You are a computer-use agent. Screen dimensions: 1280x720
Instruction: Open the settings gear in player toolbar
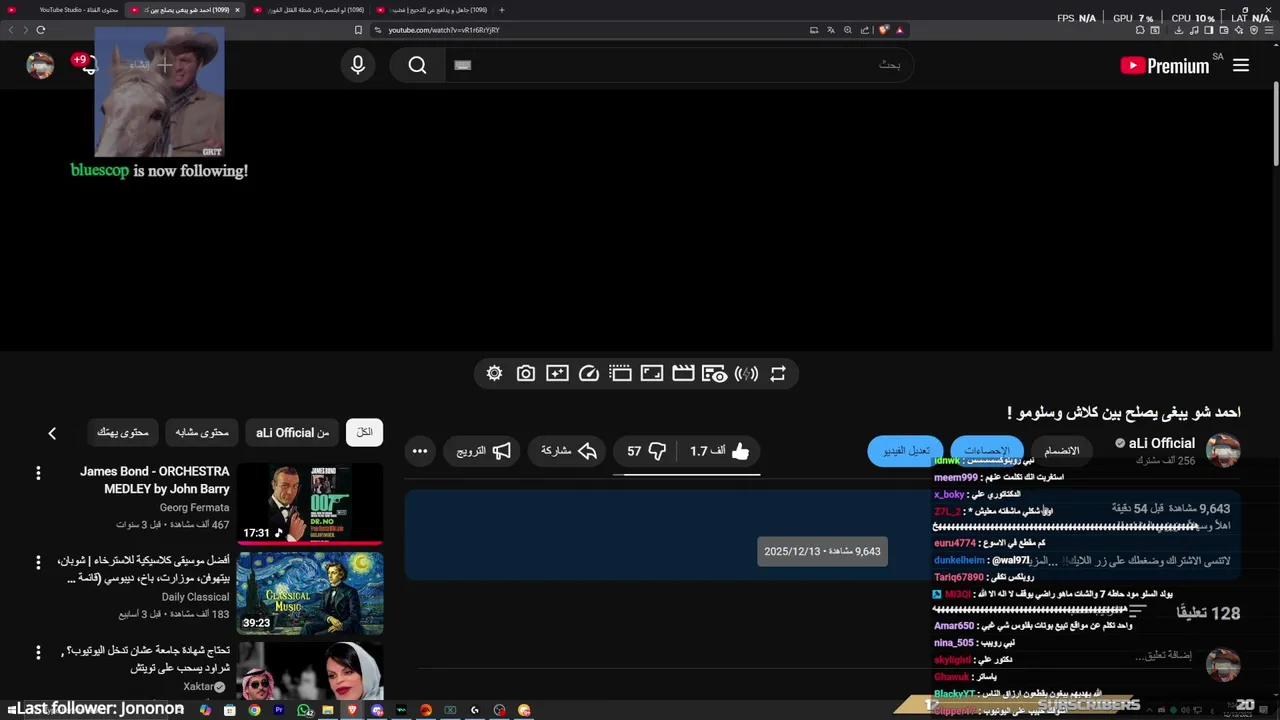(494, 373)
